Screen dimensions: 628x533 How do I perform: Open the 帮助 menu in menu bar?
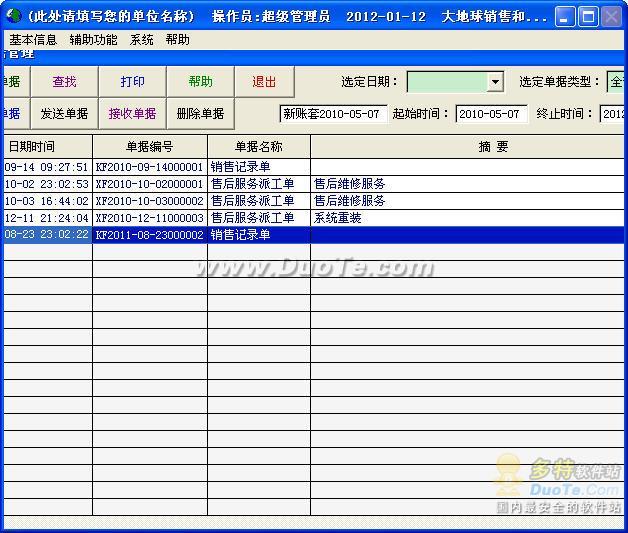tap(177, 40)
